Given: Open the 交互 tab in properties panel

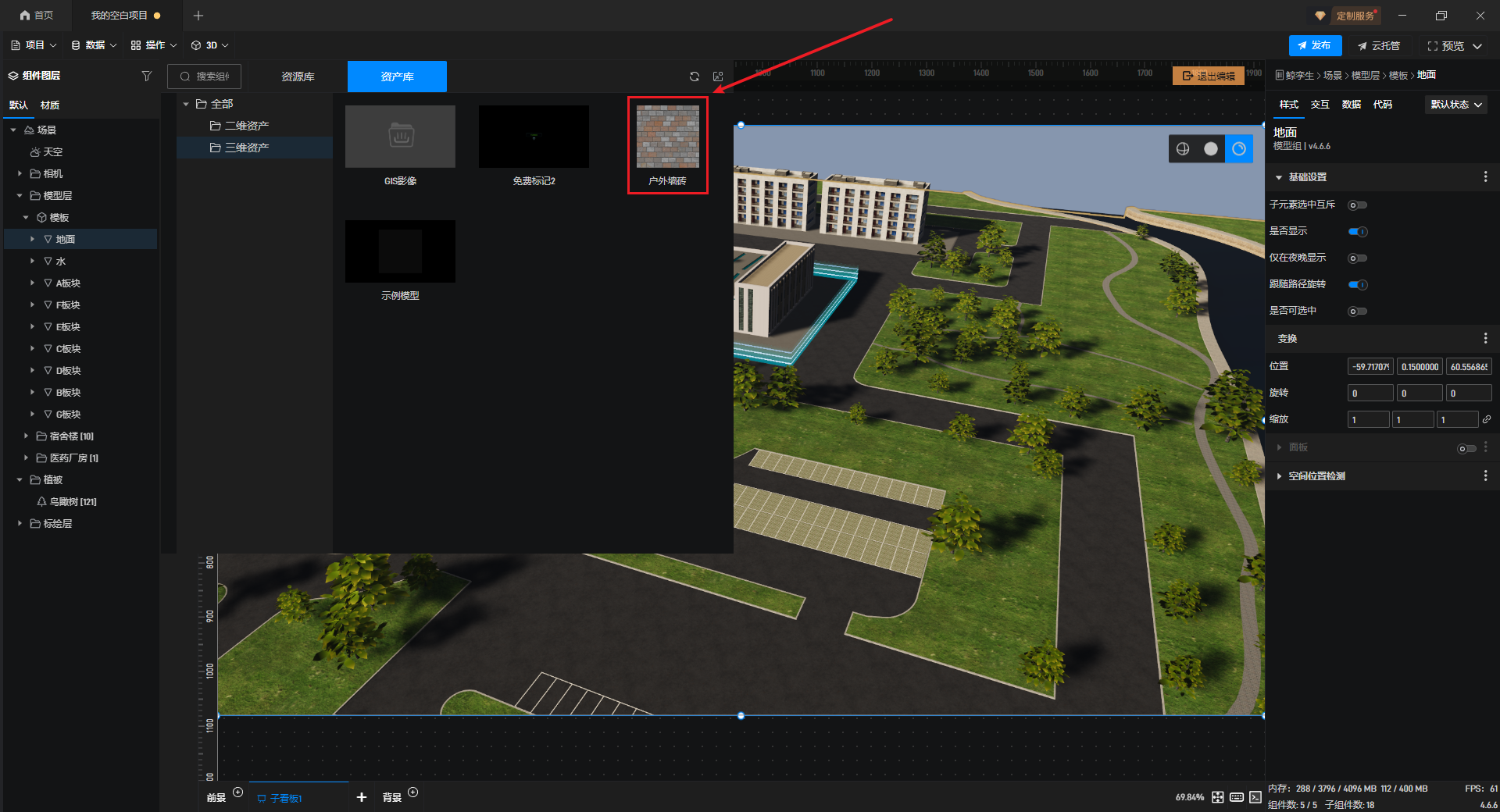Looking at the screenshot, I should pyautogui.click(x=1320, y=105).
